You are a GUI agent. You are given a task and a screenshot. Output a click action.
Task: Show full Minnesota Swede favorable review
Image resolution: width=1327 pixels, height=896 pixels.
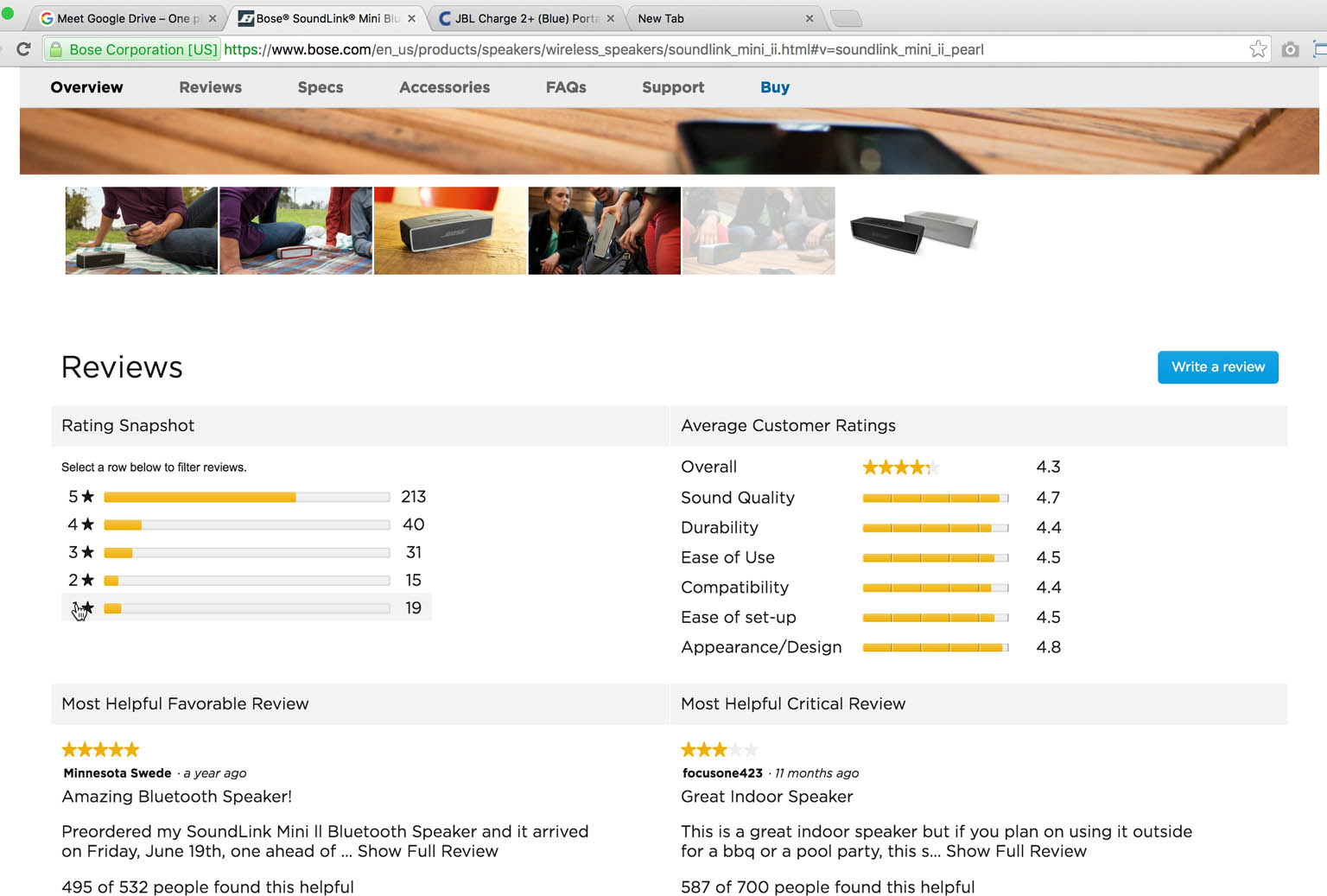pyautogui.click(x=428, y=851)
